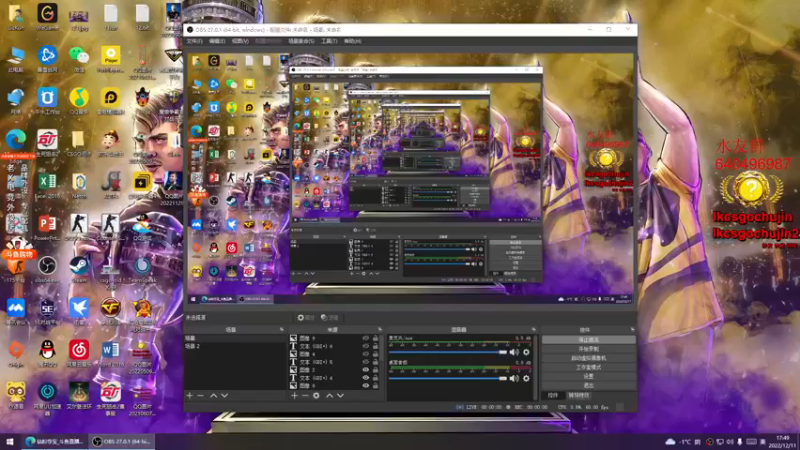Open Mic/Aux channel settings gear
This screenshot has width=800, height=450.
pos(526,352)
